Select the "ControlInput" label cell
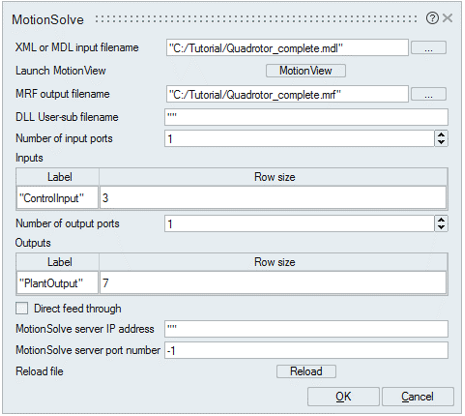 point(58,198)
